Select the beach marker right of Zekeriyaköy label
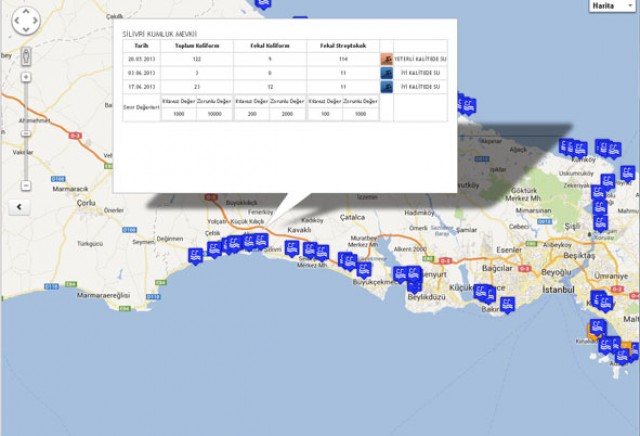640x436 pixels. click(x=598, y=194)
